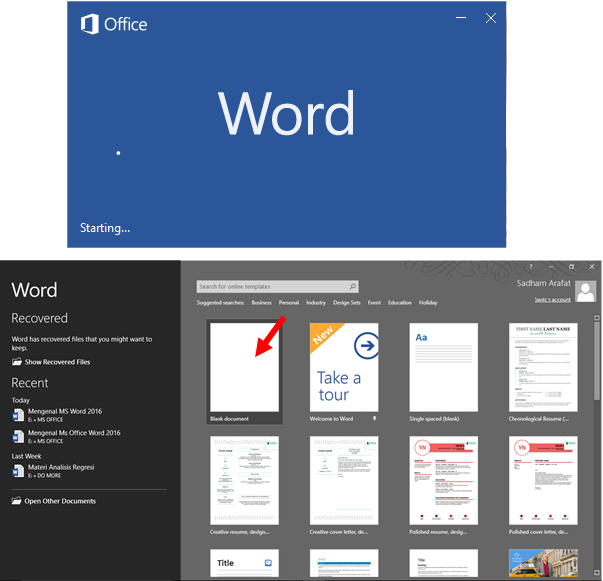Click the pin icon next to Welcome to Word

click(374, 419)
